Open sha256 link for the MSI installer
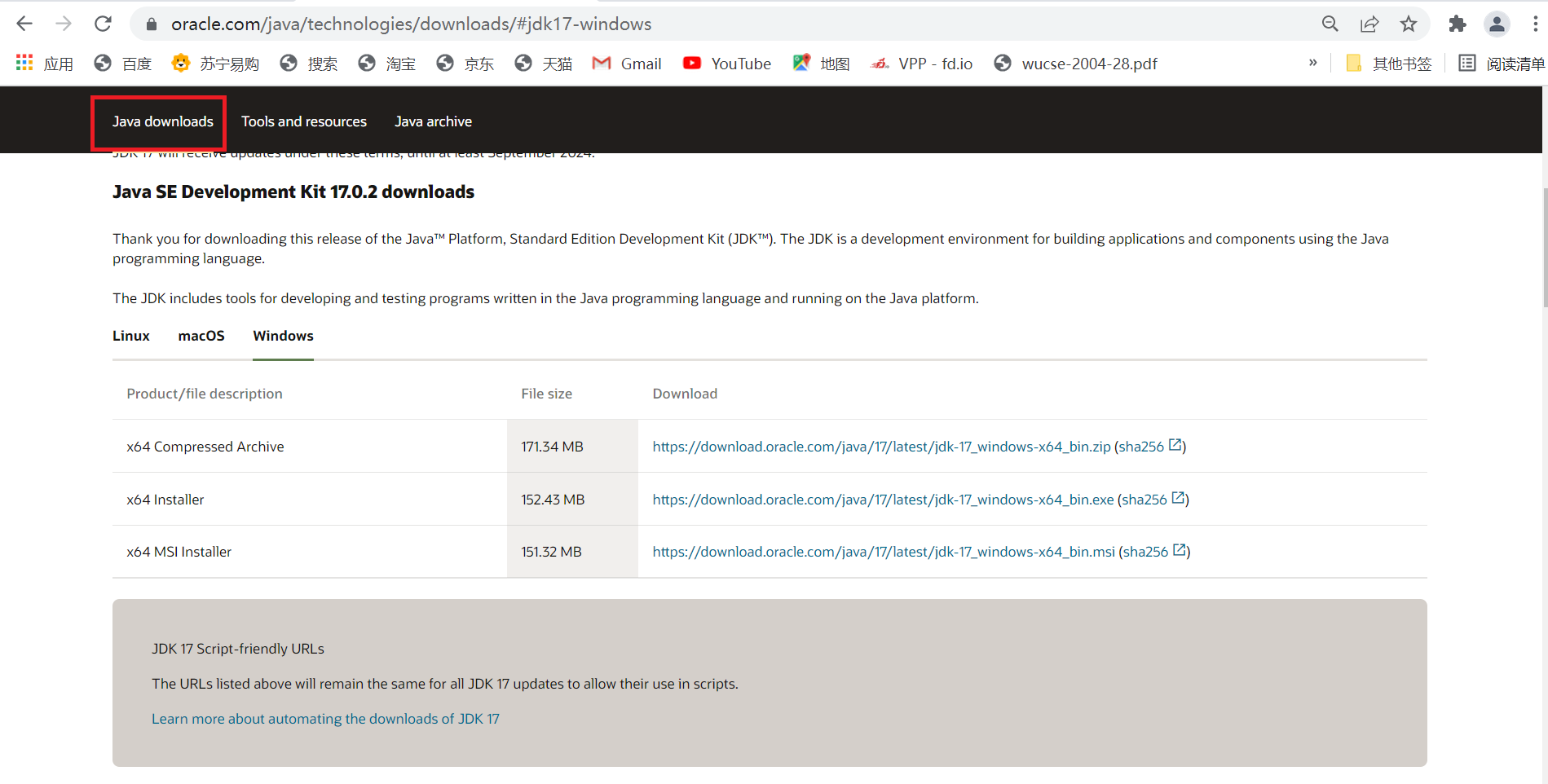 point(1154,552)
